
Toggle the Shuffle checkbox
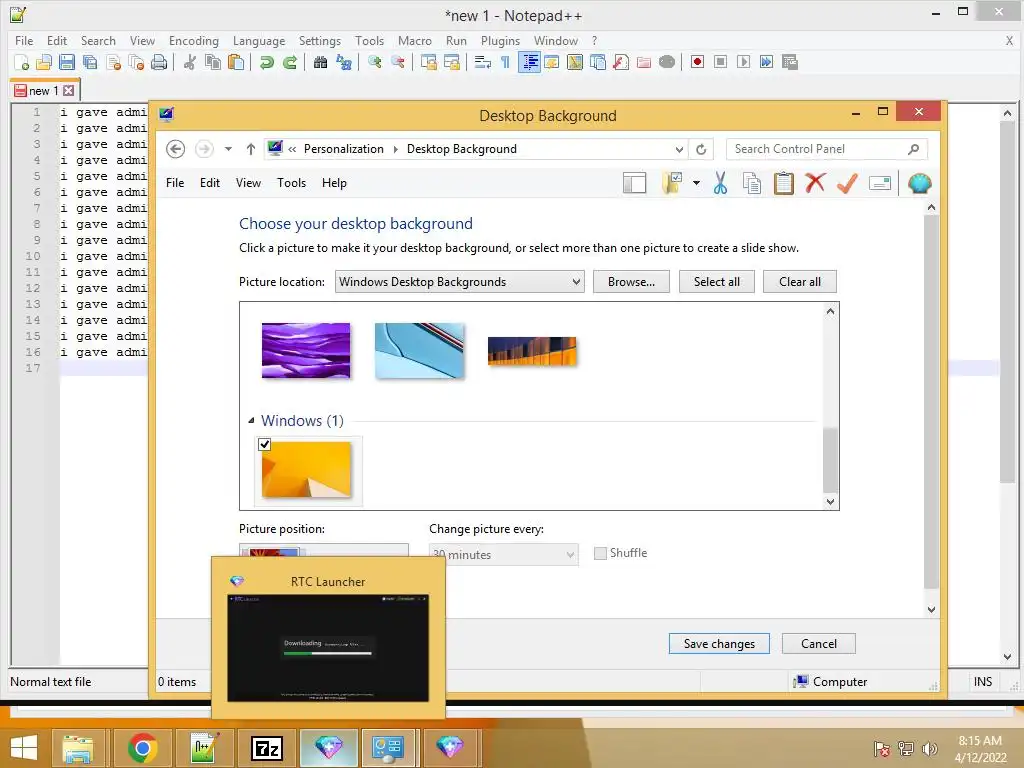pos(600,553)
